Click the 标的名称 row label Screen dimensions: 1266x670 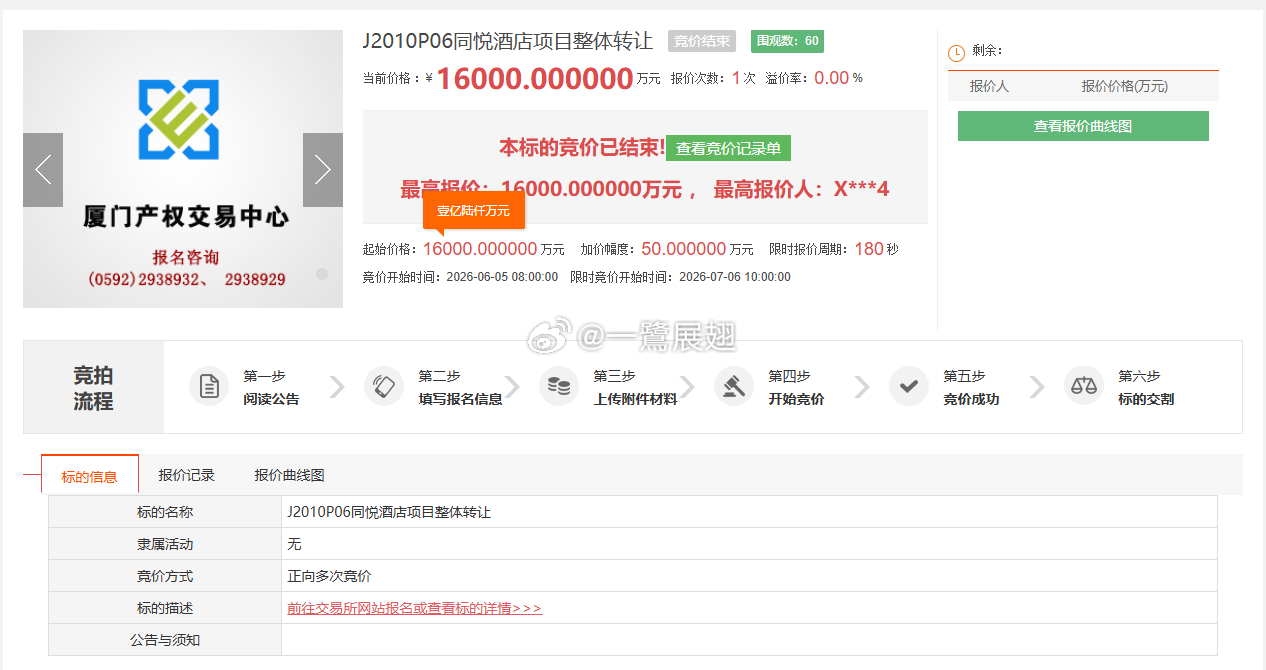(x=165, y=512)
